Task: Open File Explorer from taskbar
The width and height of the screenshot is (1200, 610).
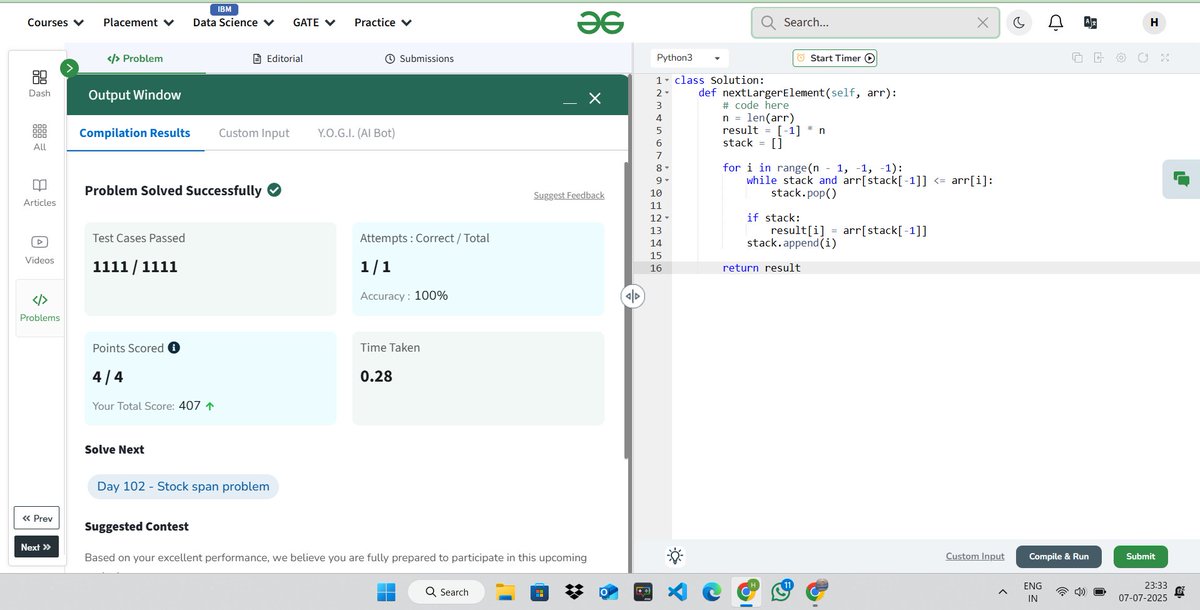Action: click(505, 592)
